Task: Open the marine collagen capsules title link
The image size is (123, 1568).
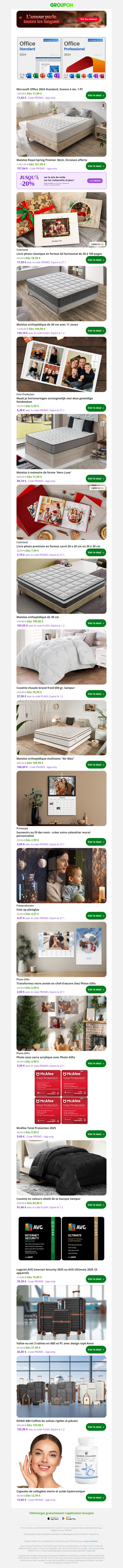Action: (x=50, y=1491)
